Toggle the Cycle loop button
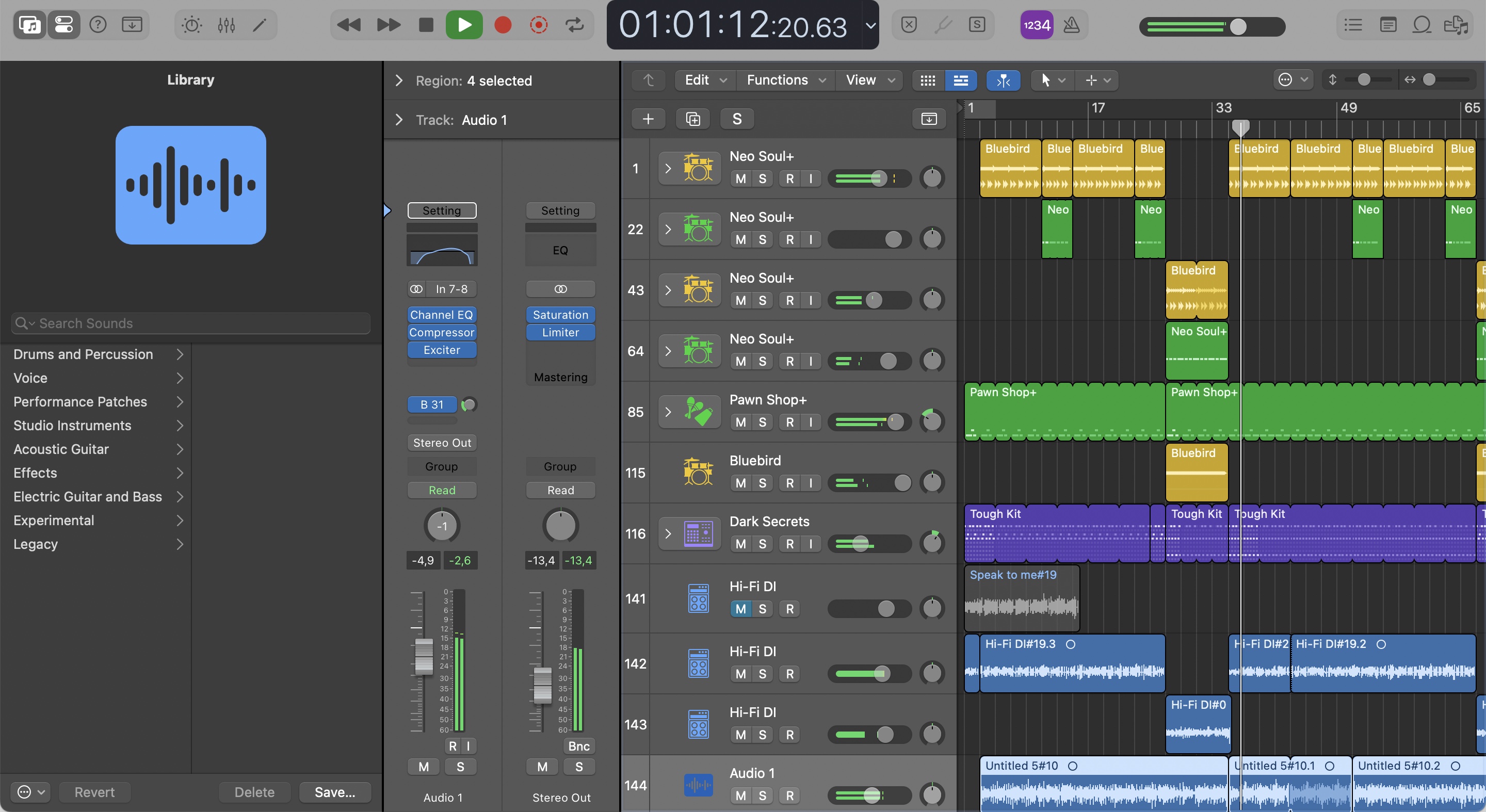The image size is (1486, 812). click(x=574, y=25)
